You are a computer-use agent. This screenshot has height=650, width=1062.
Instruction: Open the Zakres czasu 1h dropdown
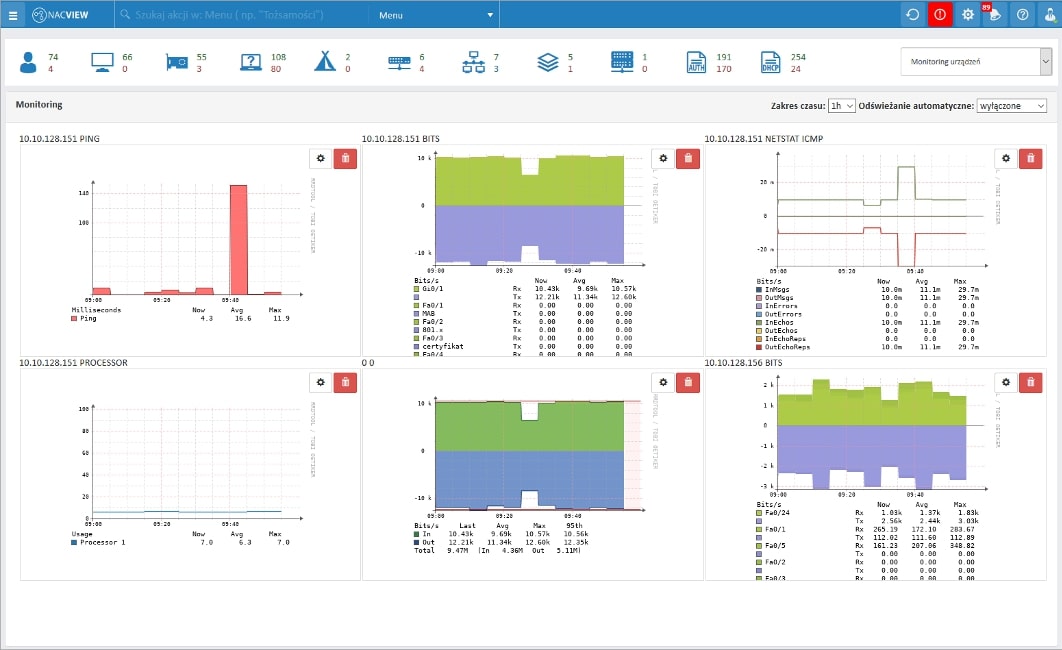tap(842, 105)
